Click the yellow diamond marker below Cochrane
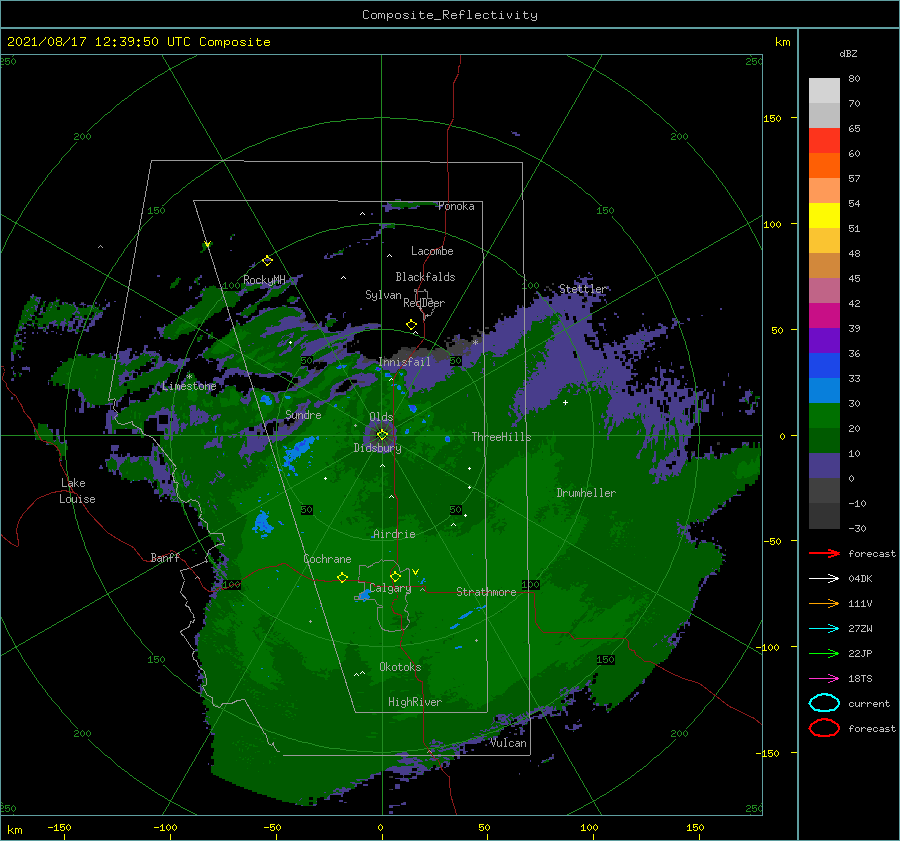The height and width of the screenshot is (841, 900). pyautogui.click(x=343, y=578)
